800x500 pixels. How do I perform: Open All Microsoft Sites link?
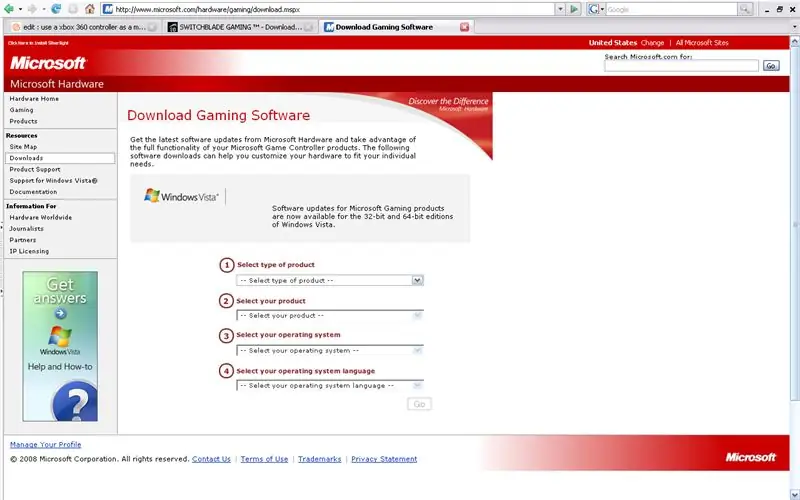pos(702,43)
